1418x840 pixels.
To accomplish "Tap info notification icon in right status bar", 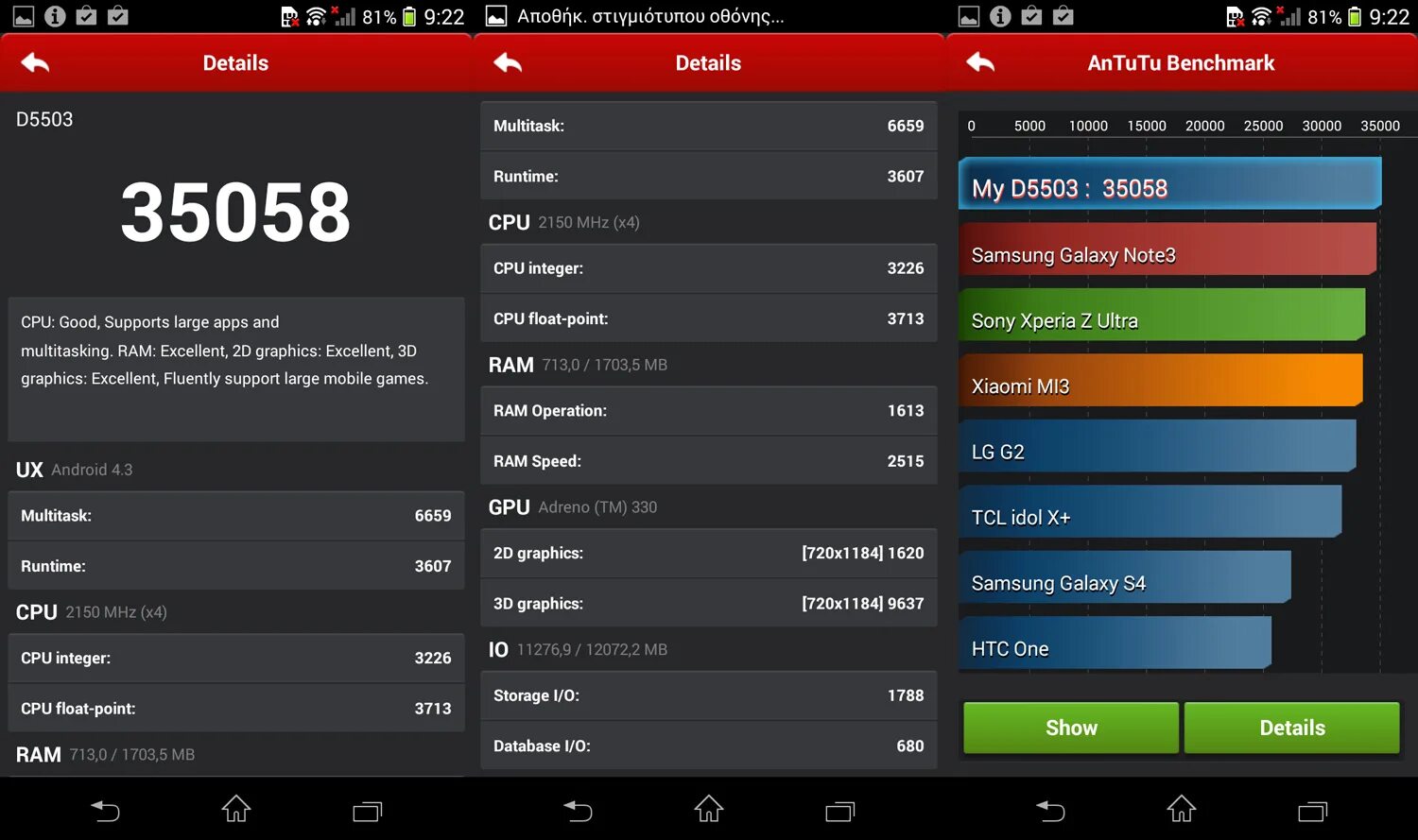I will tap(1000, 16).
